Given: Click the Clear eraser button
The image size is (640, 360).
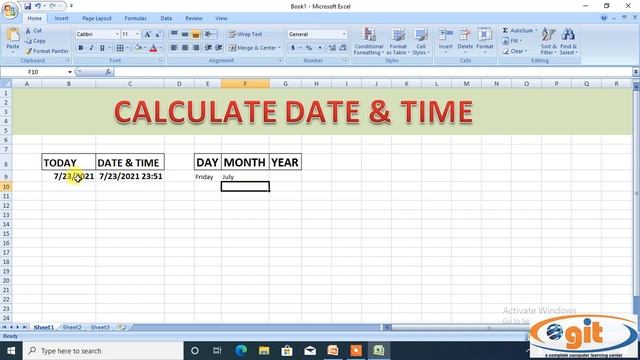Looking at the screenshot, I should click(515, 51).
